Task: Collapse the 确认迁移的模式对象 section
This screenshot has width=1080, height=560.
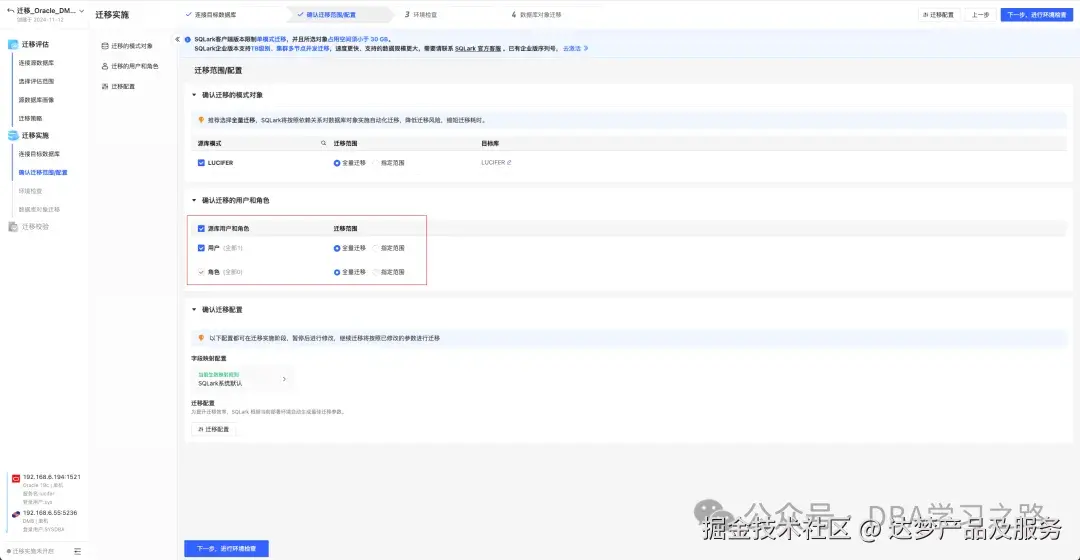Action: pos(194,95)
